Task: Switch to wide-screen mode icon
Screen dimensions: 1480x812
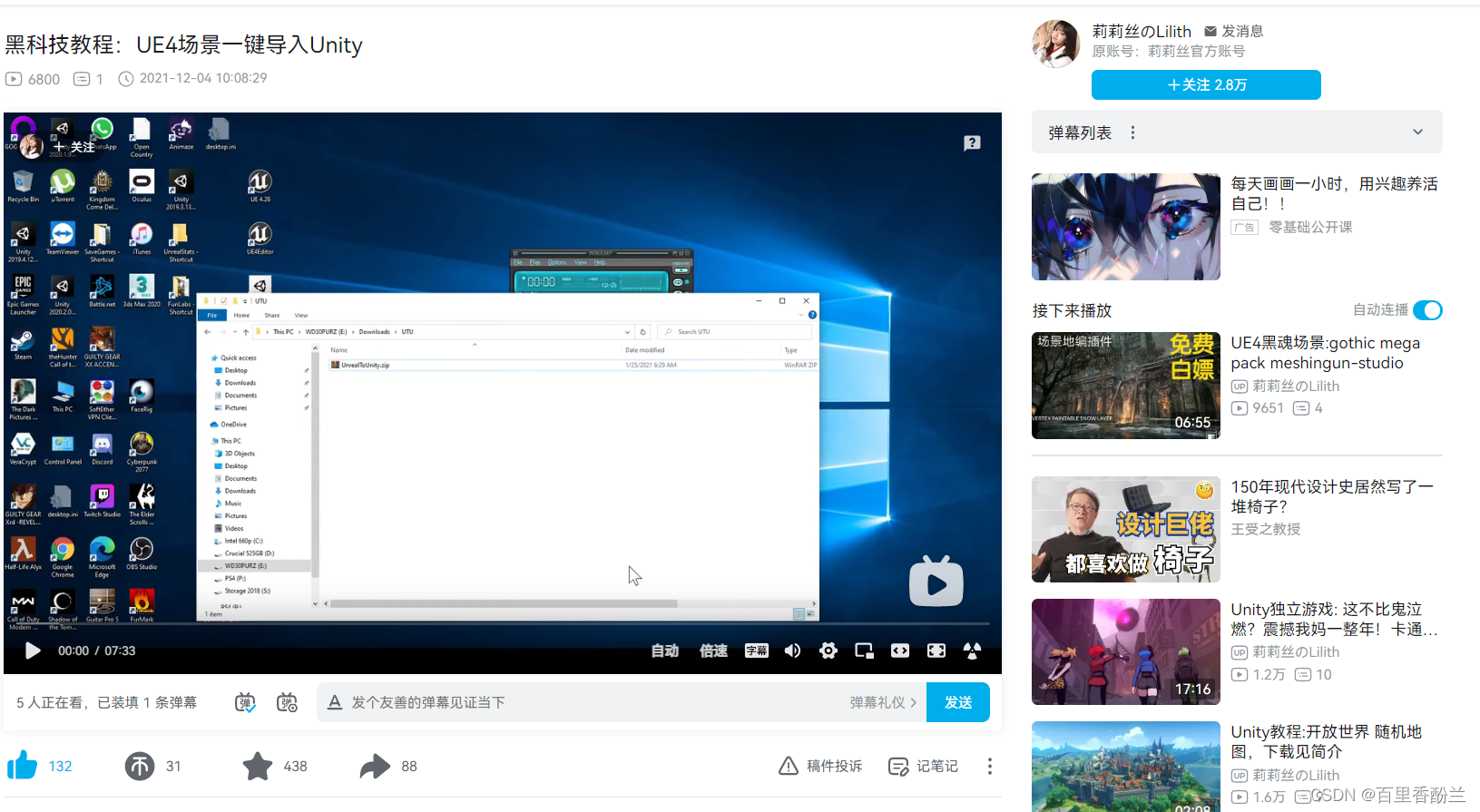Action: [900, 651]
